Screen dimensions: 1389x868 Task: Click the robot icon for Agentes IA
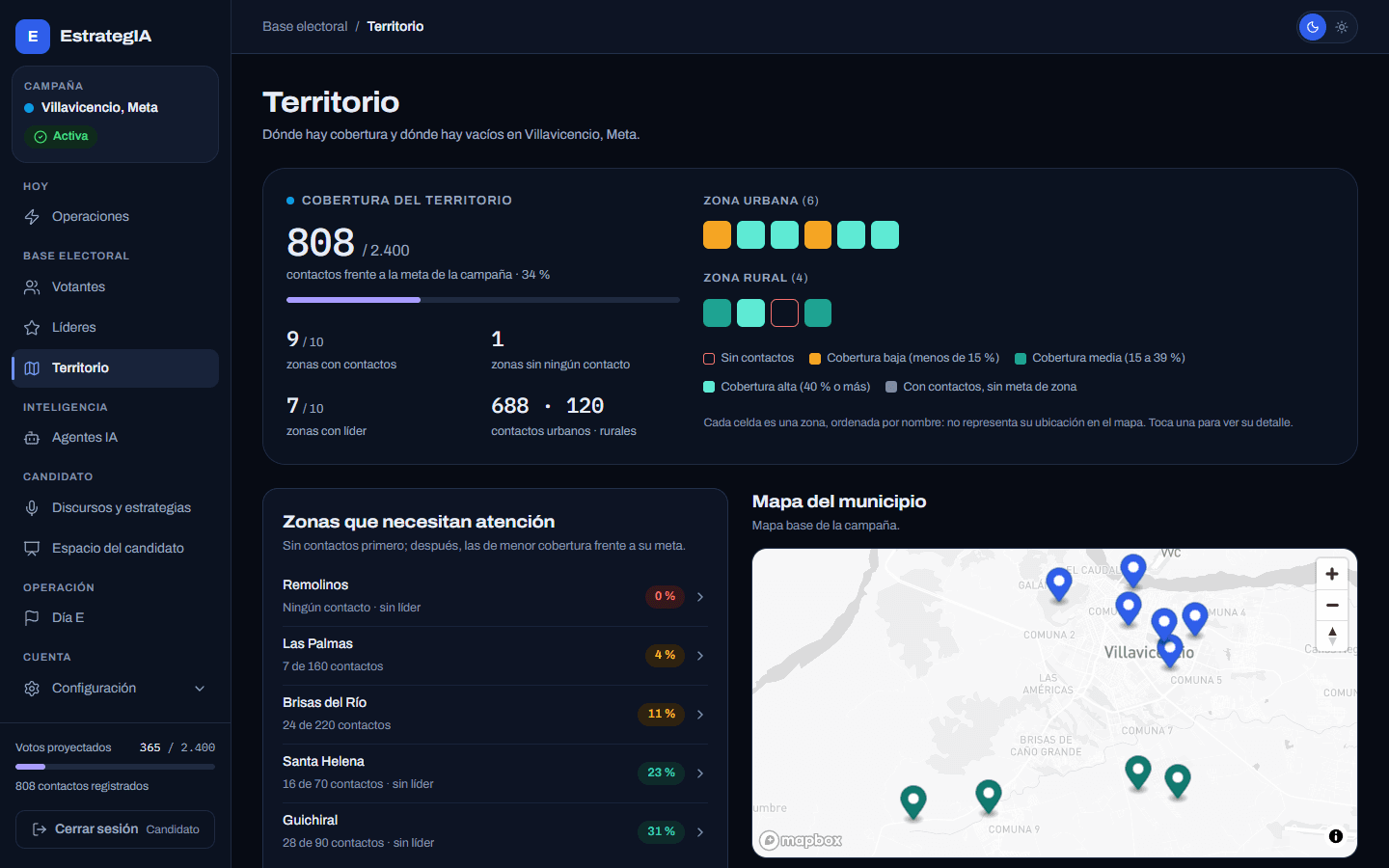32,438
